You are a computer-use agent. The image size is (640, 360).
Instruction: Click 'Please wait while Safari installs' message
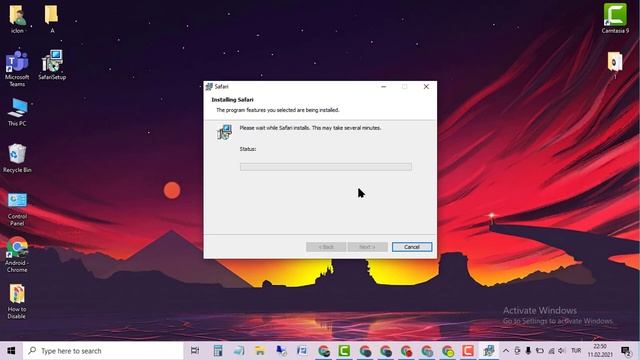tap(310, 128)
